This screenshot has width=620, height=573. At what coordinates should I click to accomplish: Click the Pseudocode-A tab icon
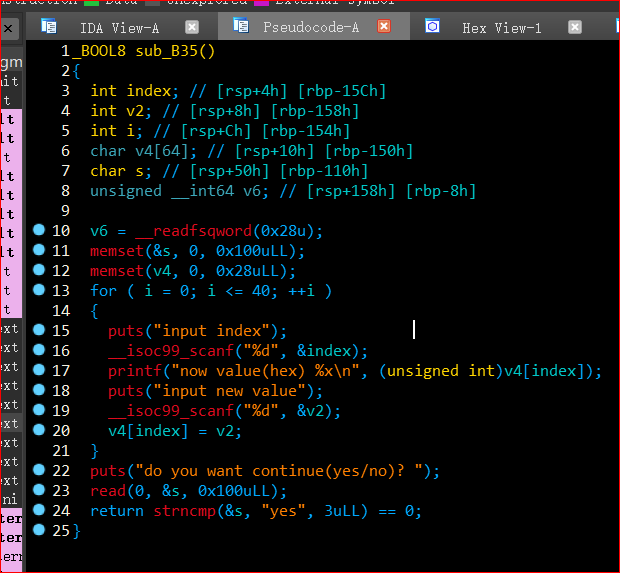click(241, 27)
